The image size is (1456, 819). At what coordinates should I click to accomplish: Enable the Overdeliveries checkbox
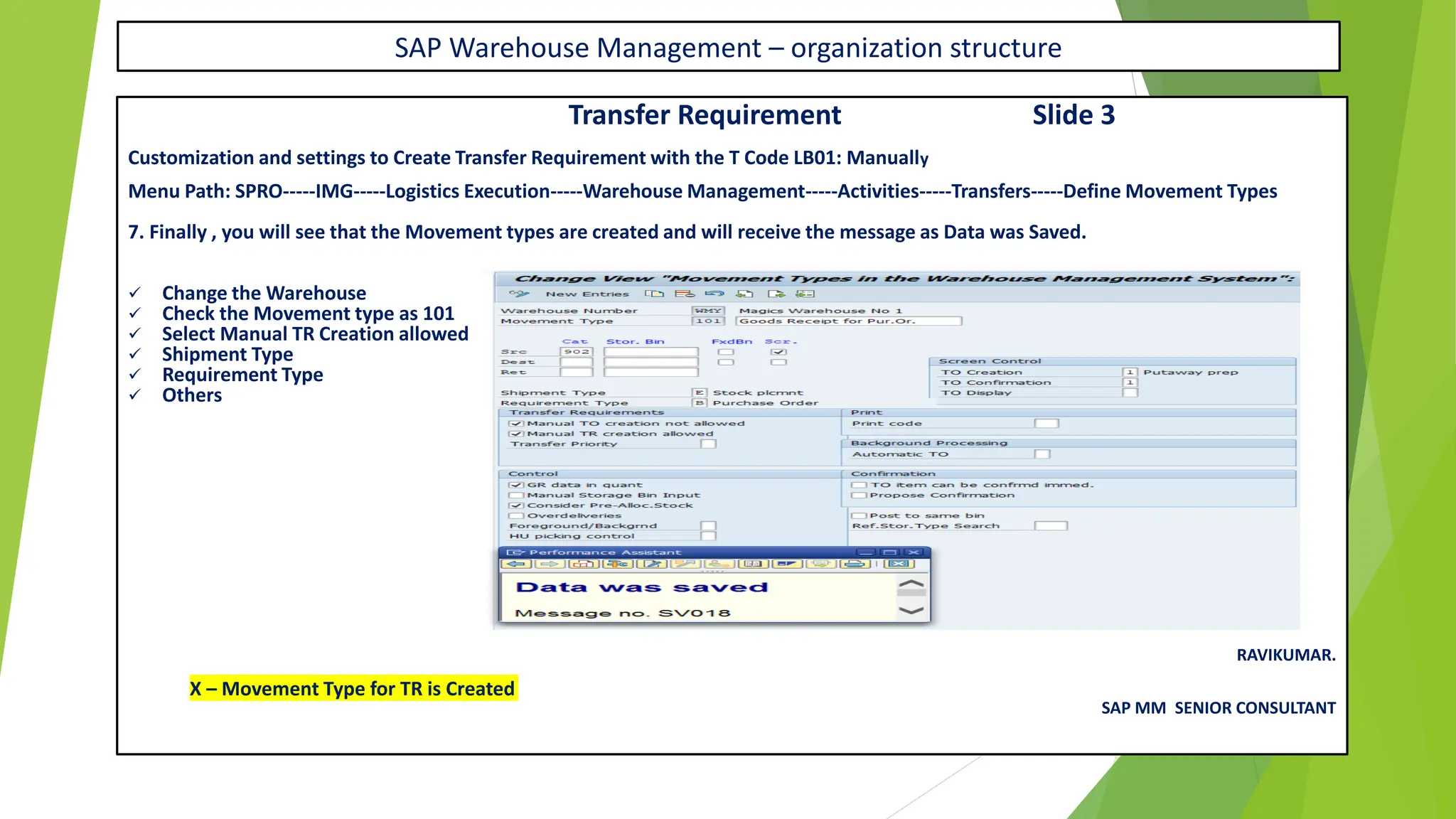click(516, 516)
